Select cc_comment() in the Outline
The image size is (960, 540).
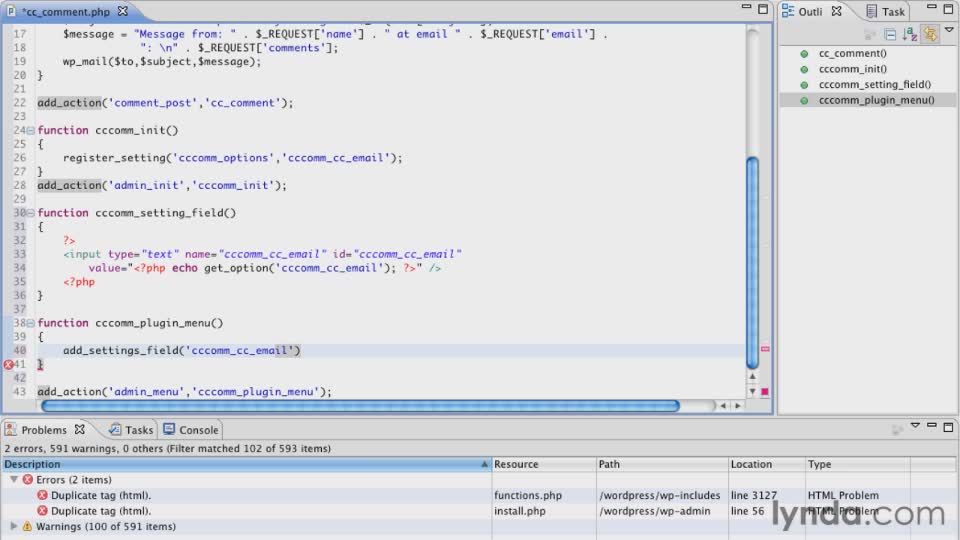[x=852, y=53]
